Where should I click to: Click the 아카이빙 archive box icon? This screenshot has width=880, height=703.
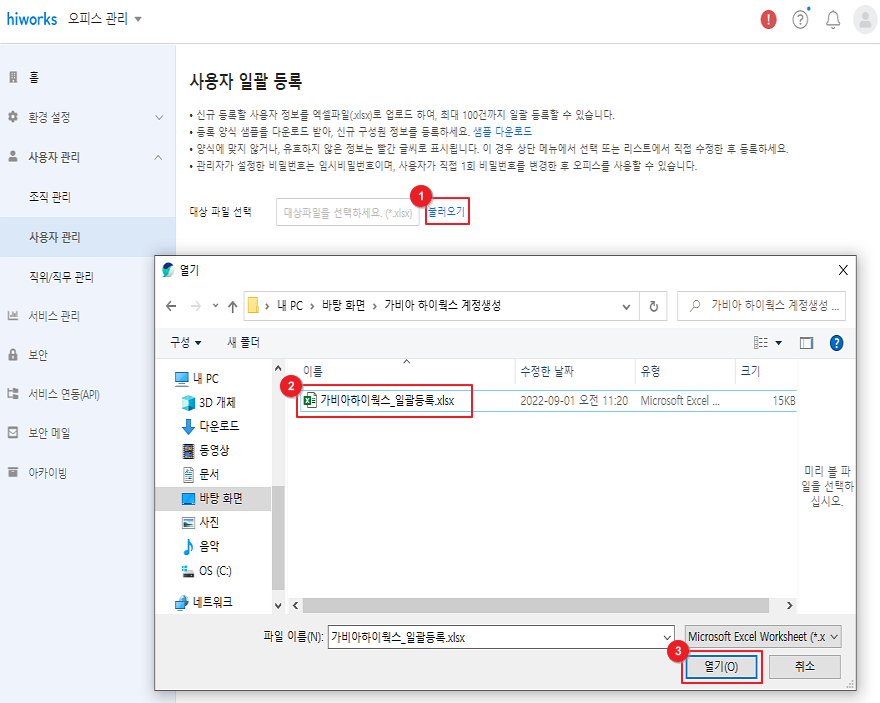click(13, 472)
